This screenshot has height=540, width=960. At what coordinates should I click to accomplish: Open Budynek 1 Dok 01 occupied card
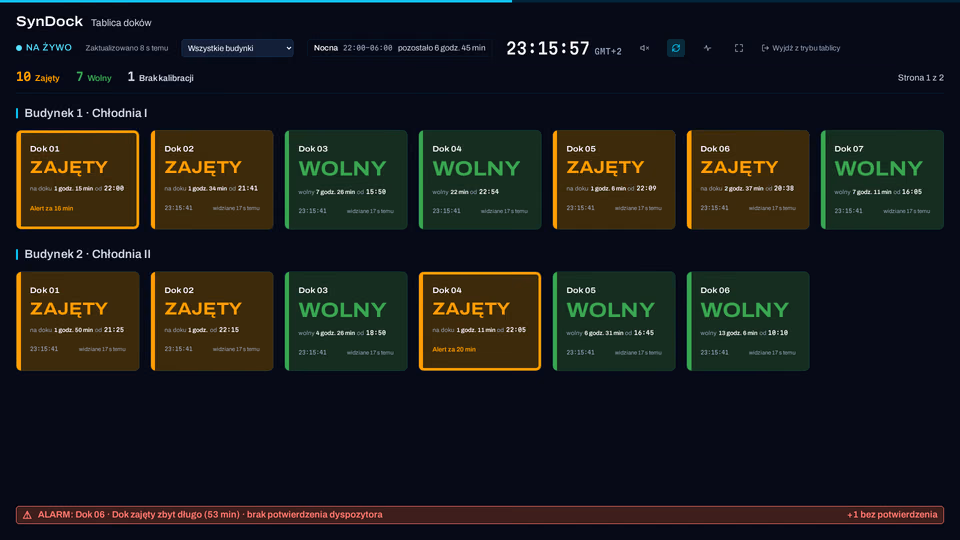pyautogui.click(x=78, y=179)
